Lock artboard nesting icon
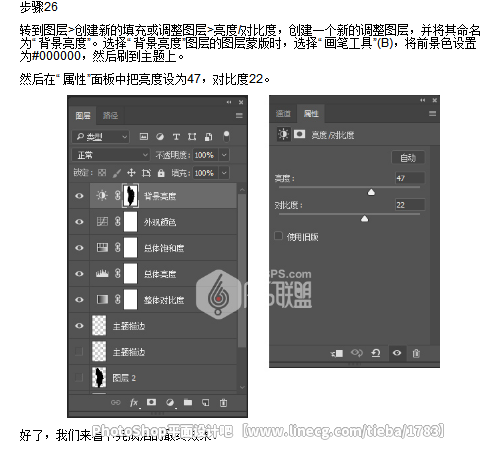This screenshot has height=450, width=500. [146, 173]
